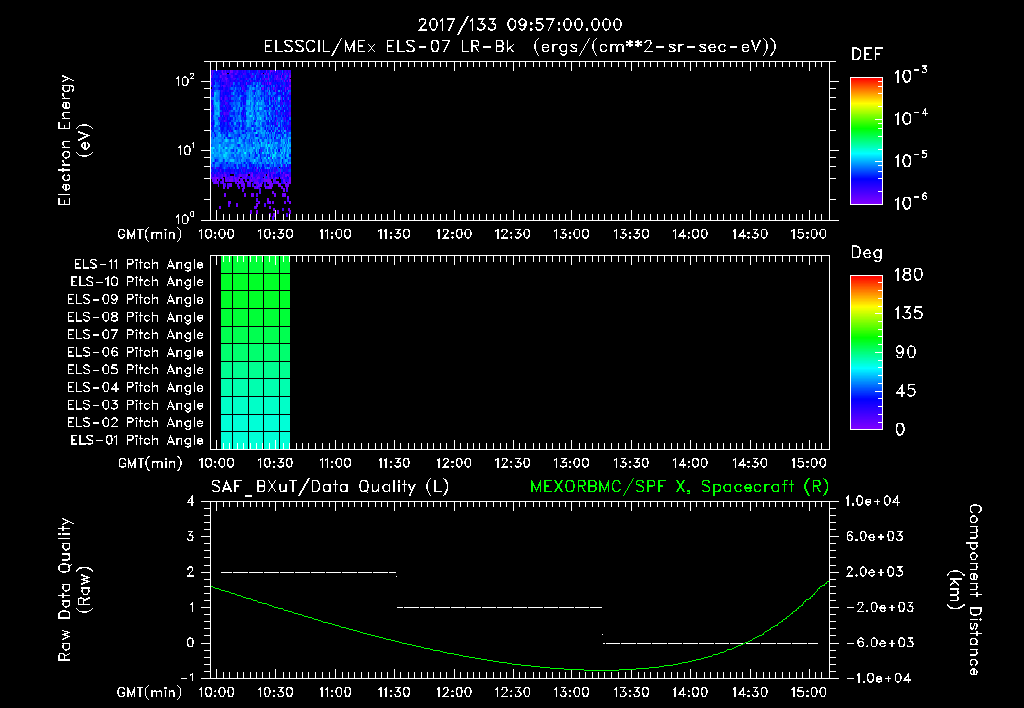Viewport: 1024px width, 708px height.
Task: Select the ELS-01 Pitch Angle row label
Action: (137, 440)
